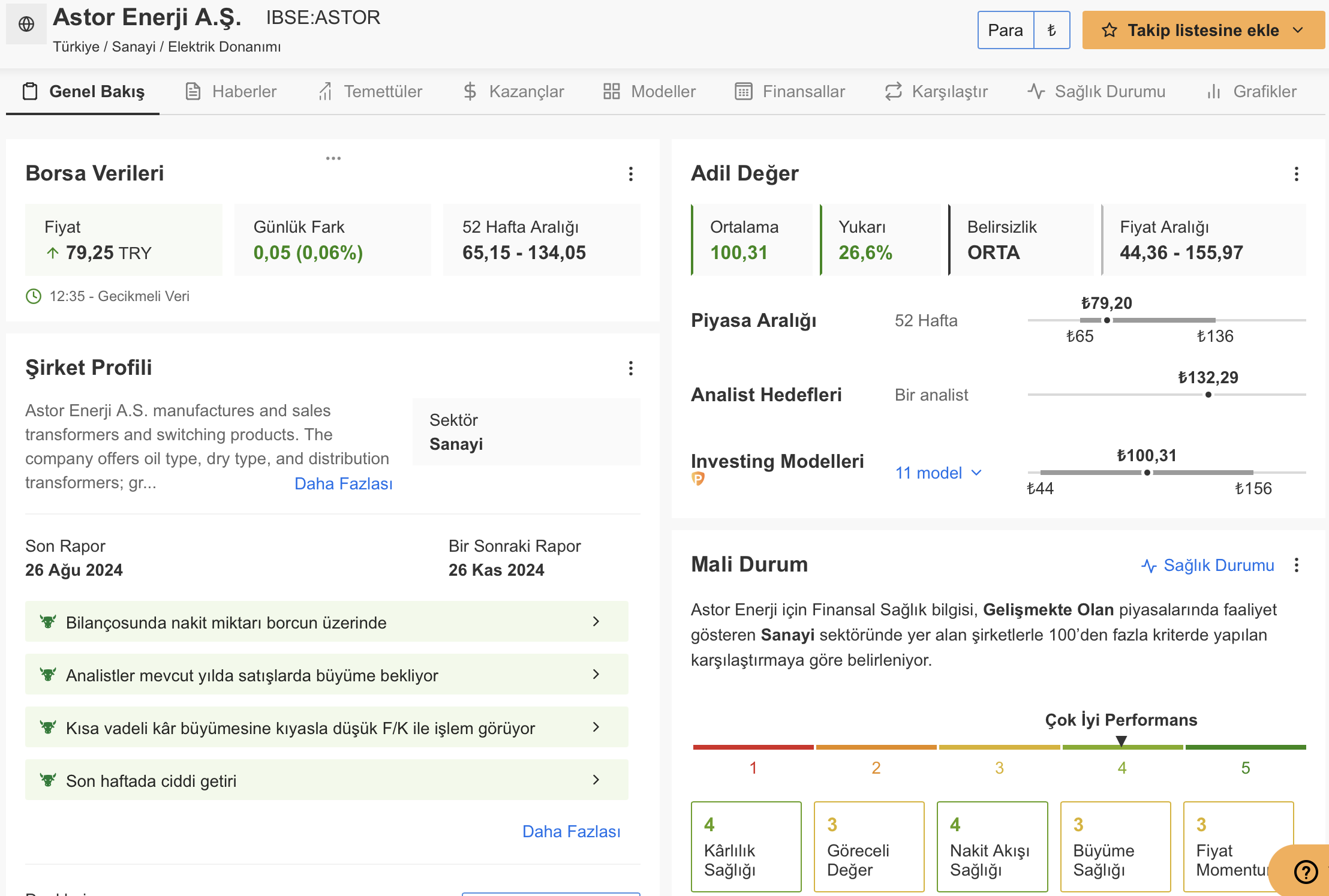Click the Belirsizlik ORTA tile
The width and height of the screenshot is (1329, 896).
coord(1021,240)
